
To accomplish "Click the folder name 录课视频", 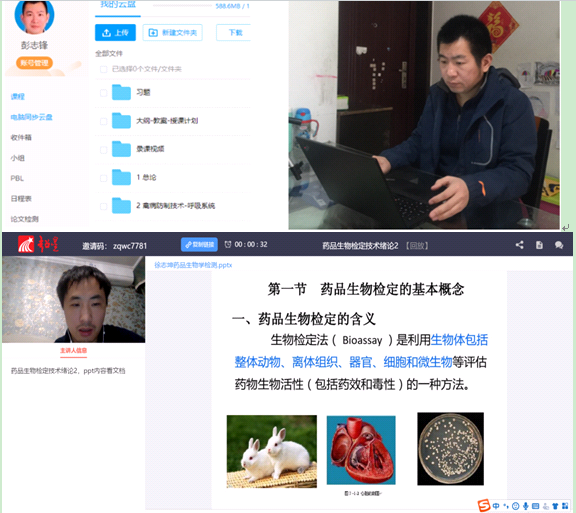I will coord(150,149).
